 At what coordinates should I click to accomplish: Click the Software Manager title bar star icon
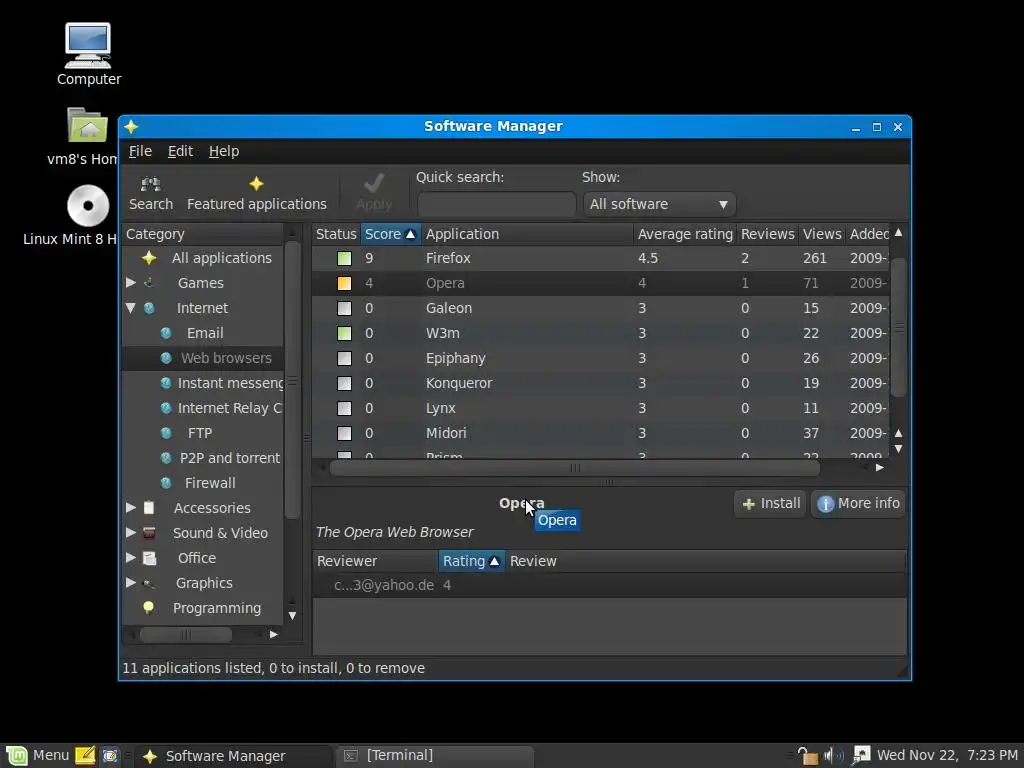tap(131, 126)
